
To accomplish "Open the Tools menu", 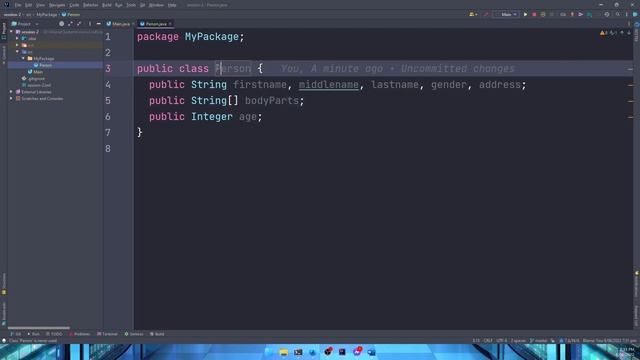I will pos(131,5).
